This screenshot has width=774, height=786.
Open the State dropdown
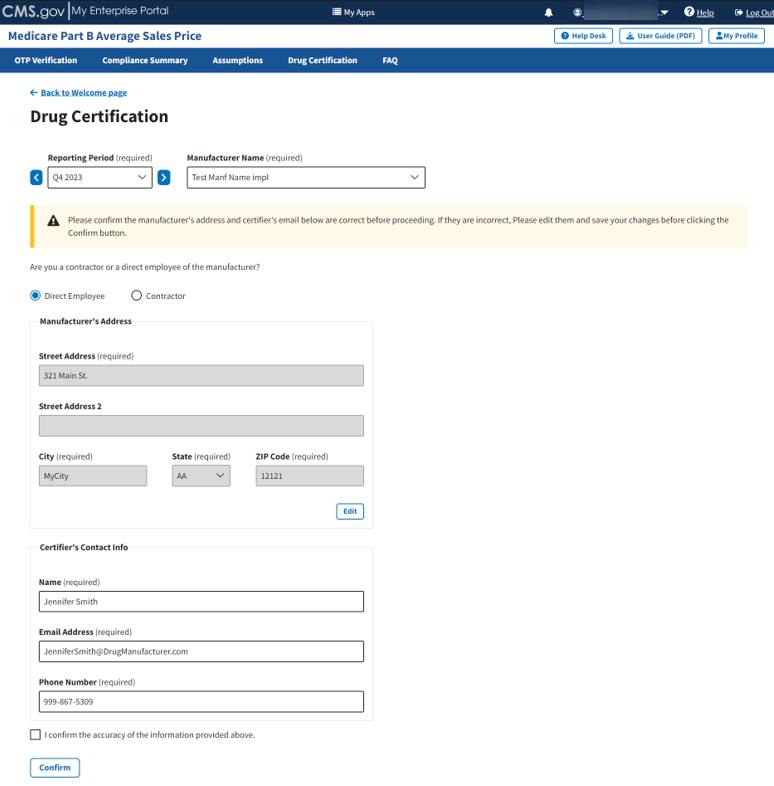[x=201, y=476]
